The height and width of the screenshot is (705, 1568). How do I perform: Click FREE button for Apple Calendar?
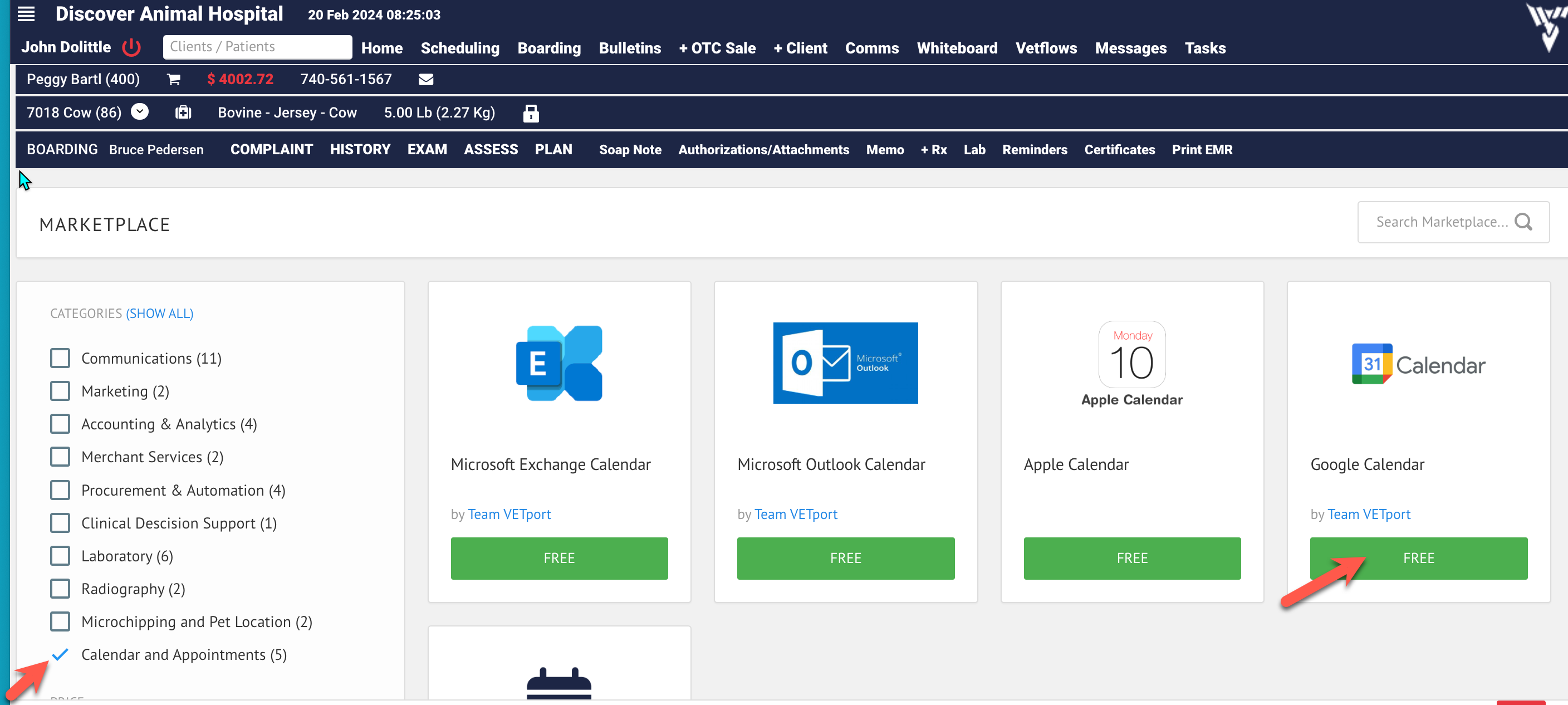coord(1131,557)
